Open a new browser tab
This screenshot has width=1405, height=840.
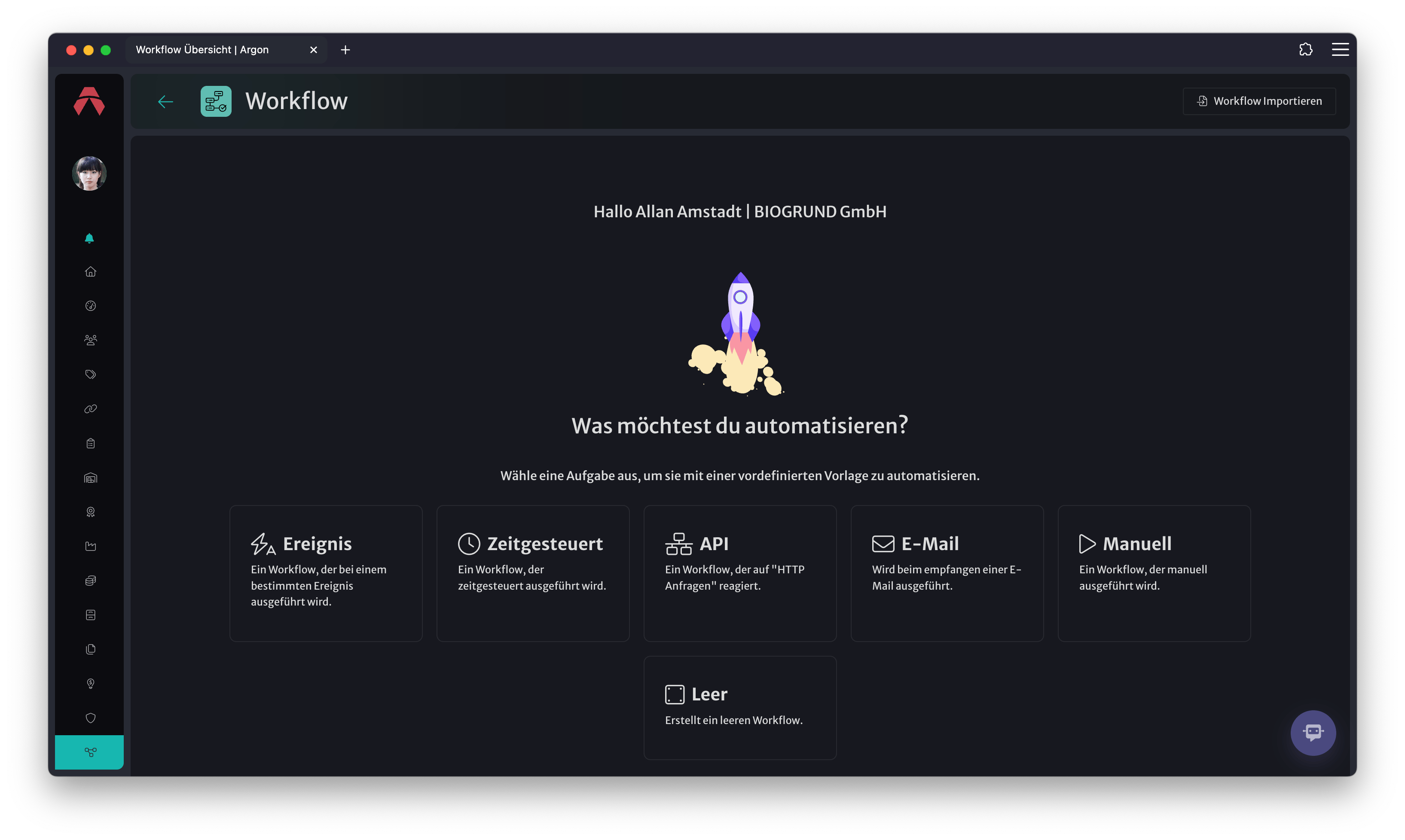(x=345, y=50)
